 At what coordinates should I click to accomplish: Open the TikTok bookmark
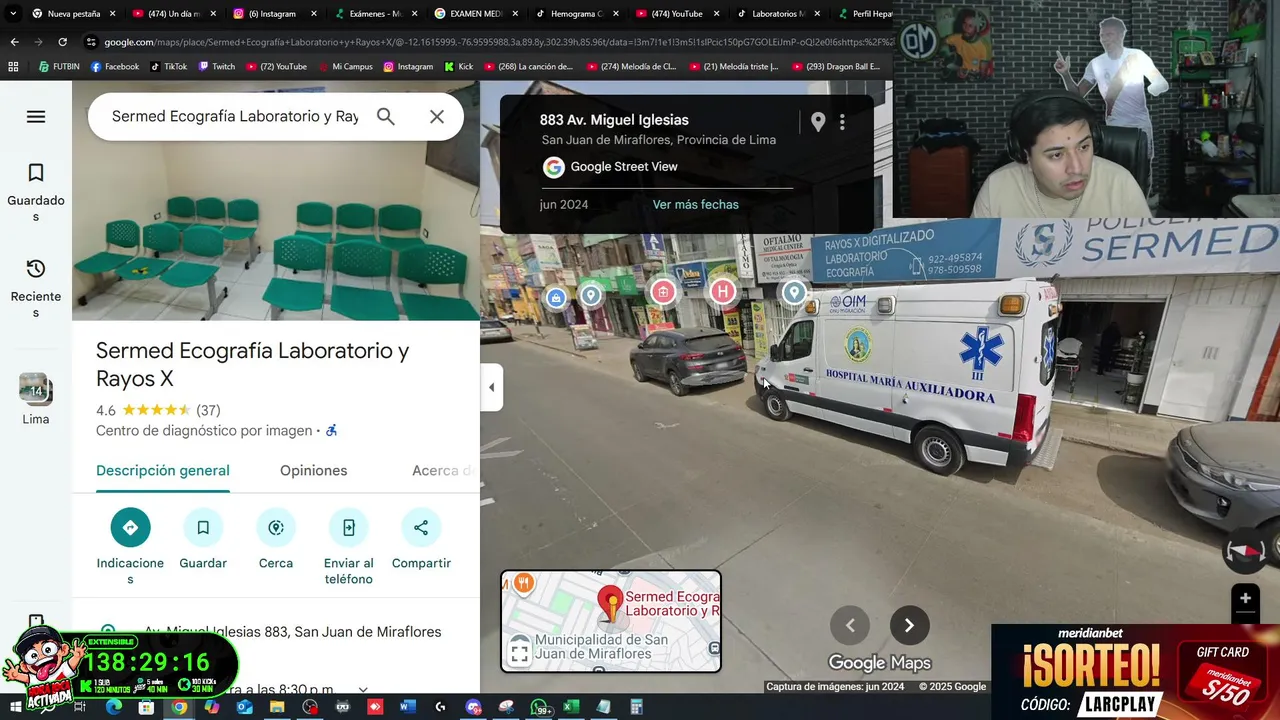pyautogui.click(x=168, y=67)
